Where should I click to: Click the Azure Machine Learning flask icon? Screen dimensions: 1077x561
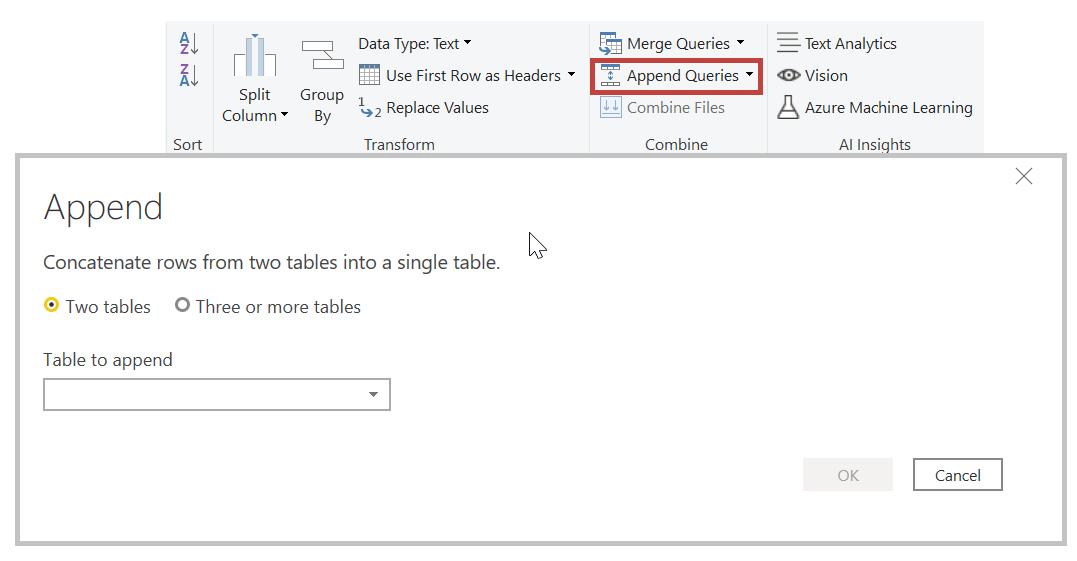(x=788, y=107)
